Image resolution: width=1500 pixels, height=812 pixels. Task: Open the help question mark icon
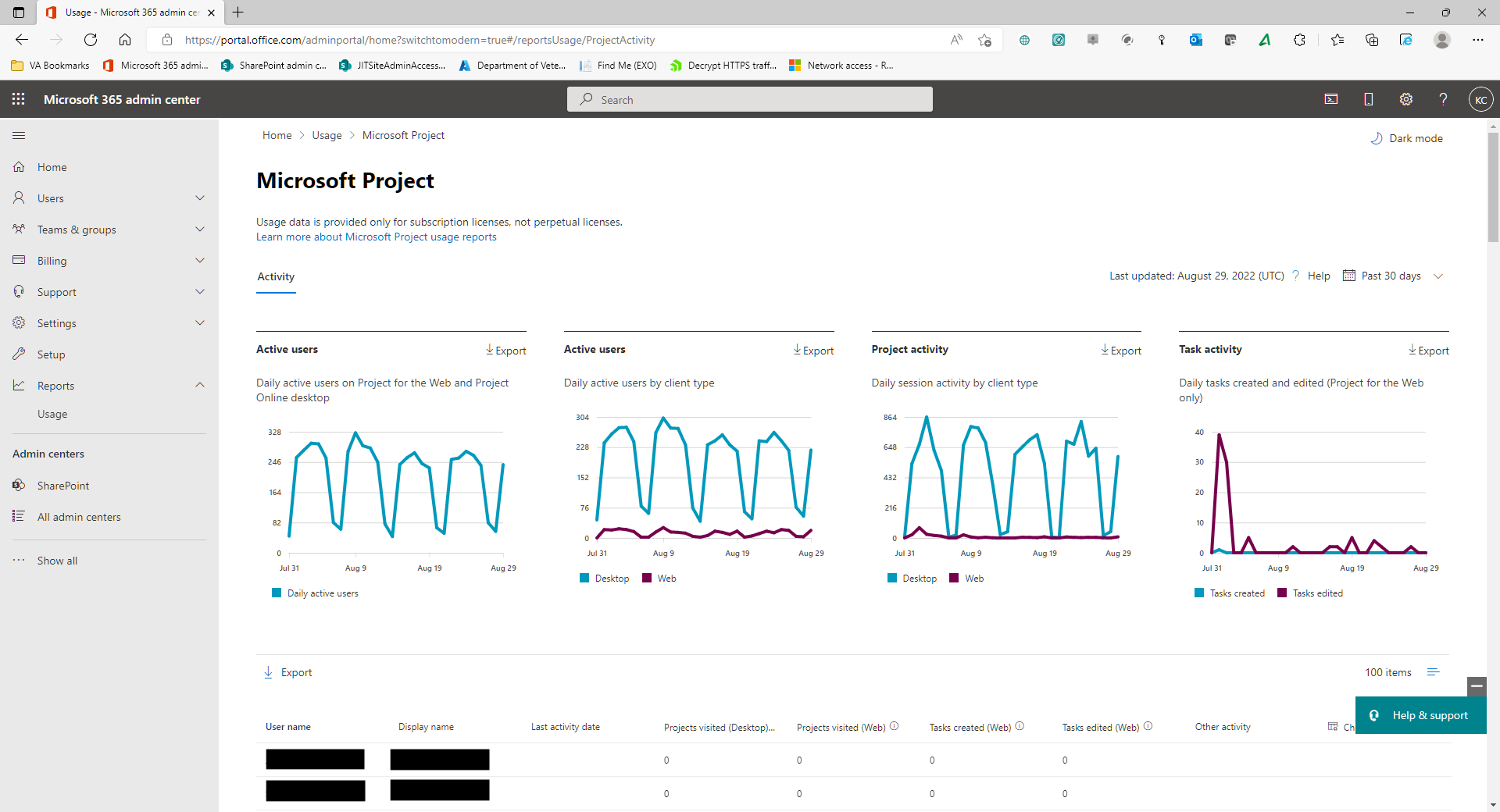coord(1444,99)
